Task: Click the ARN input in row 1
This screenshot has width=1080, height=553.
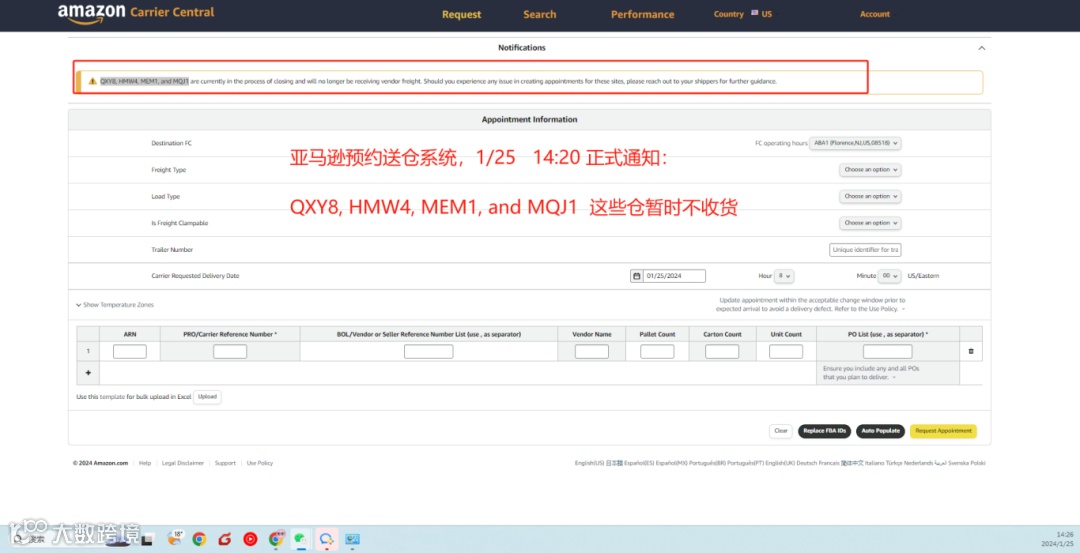Action: click(129, 351)
